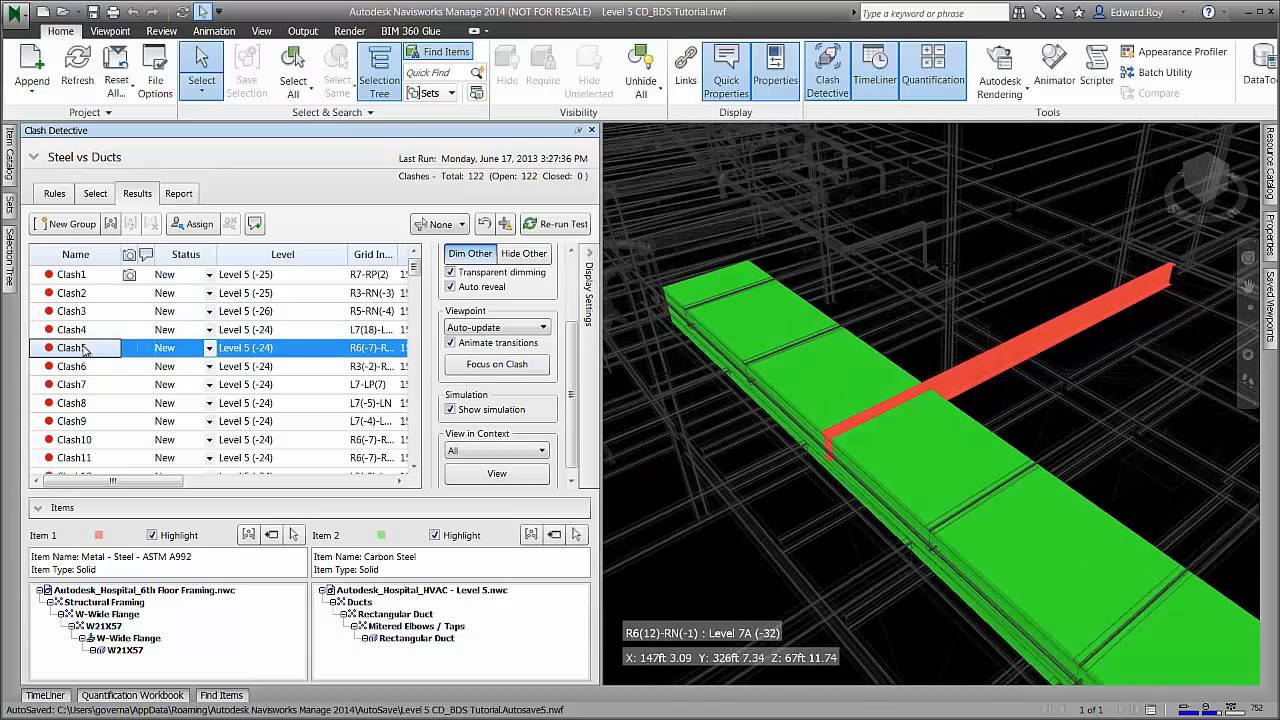Screen dimensions: 1280x720
Task: Collapse the Steel vs Ducts test header
Action: click(34, 157)
